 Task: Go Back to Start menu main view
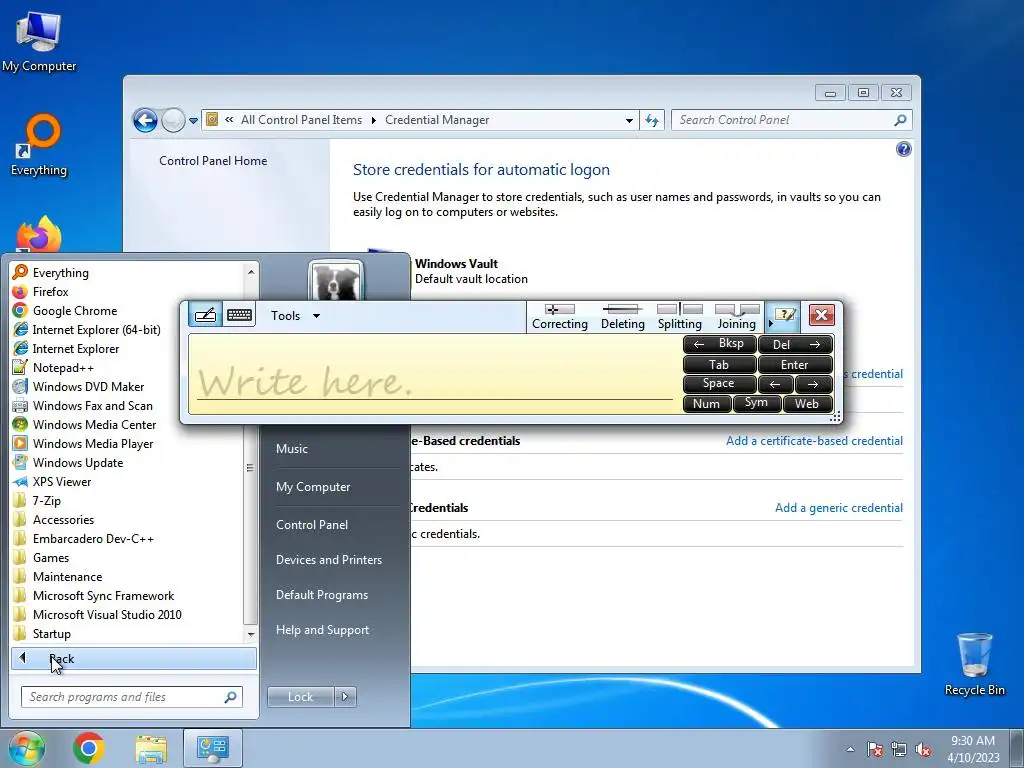pyautogui.click(x=133, y=658)
